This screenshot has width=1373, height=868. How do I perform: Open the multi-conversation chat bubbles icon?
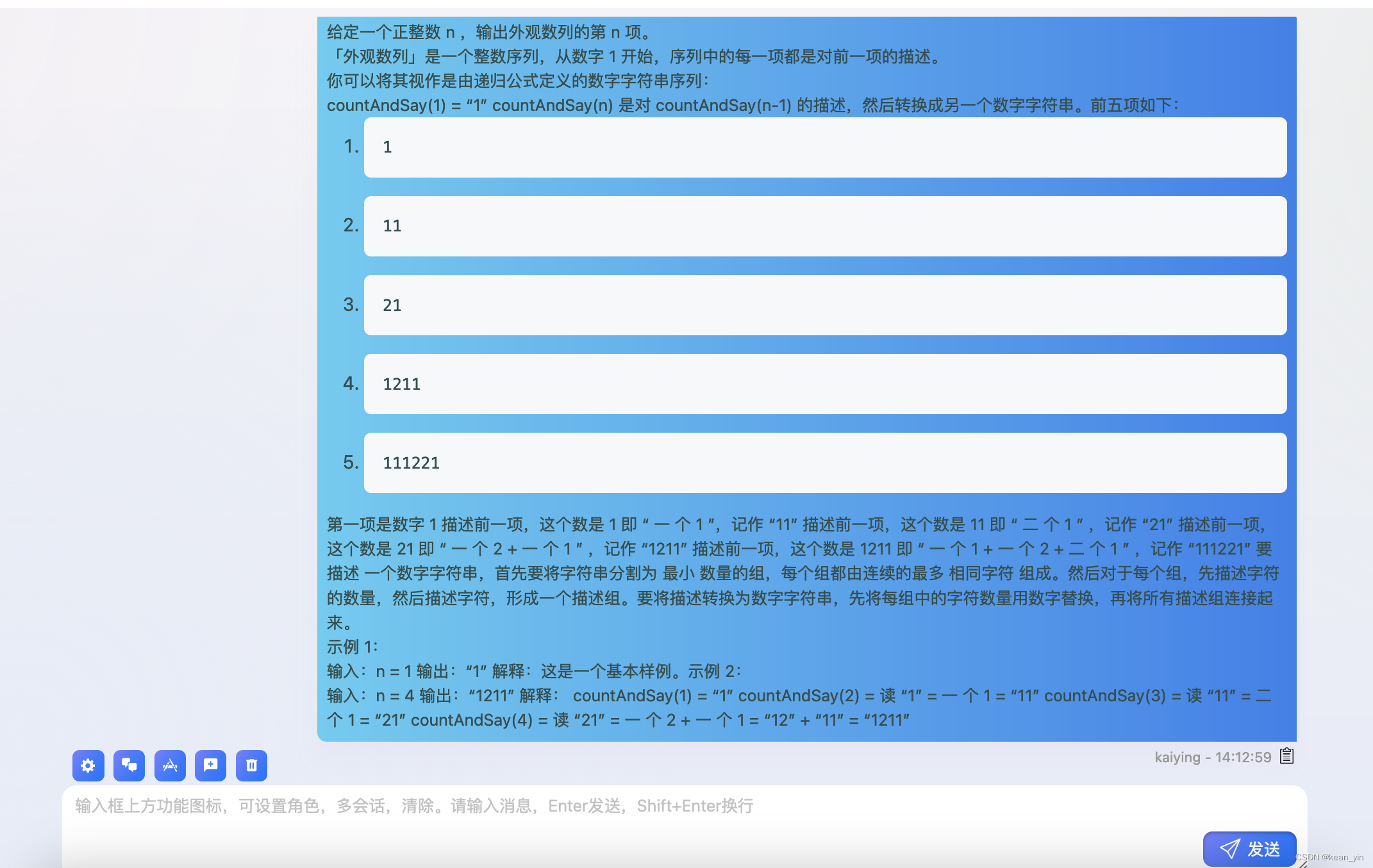click(x=129, y=765)
